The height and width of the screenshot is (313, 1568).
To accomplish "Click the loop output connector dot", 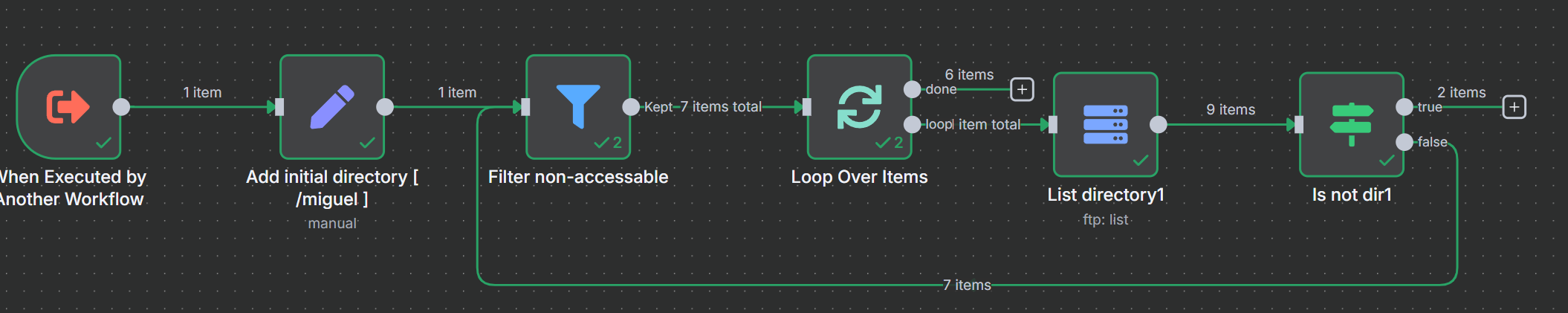I will (x=912, y=124).
